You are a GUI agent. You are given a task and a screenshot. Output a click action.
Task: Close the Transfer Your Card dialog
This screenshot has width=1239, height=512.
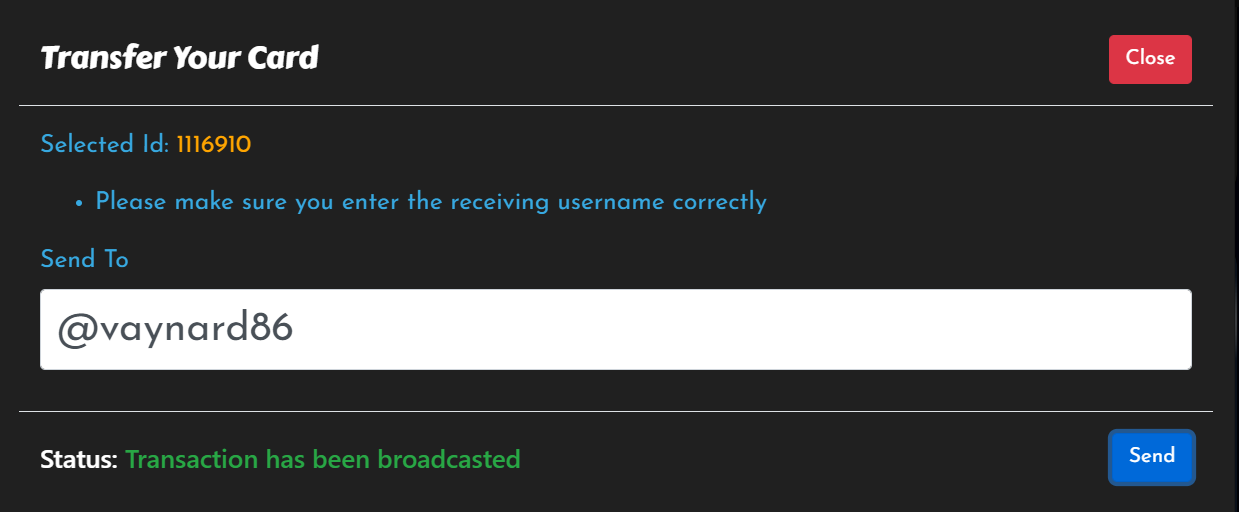click(x=1150, y=59)
